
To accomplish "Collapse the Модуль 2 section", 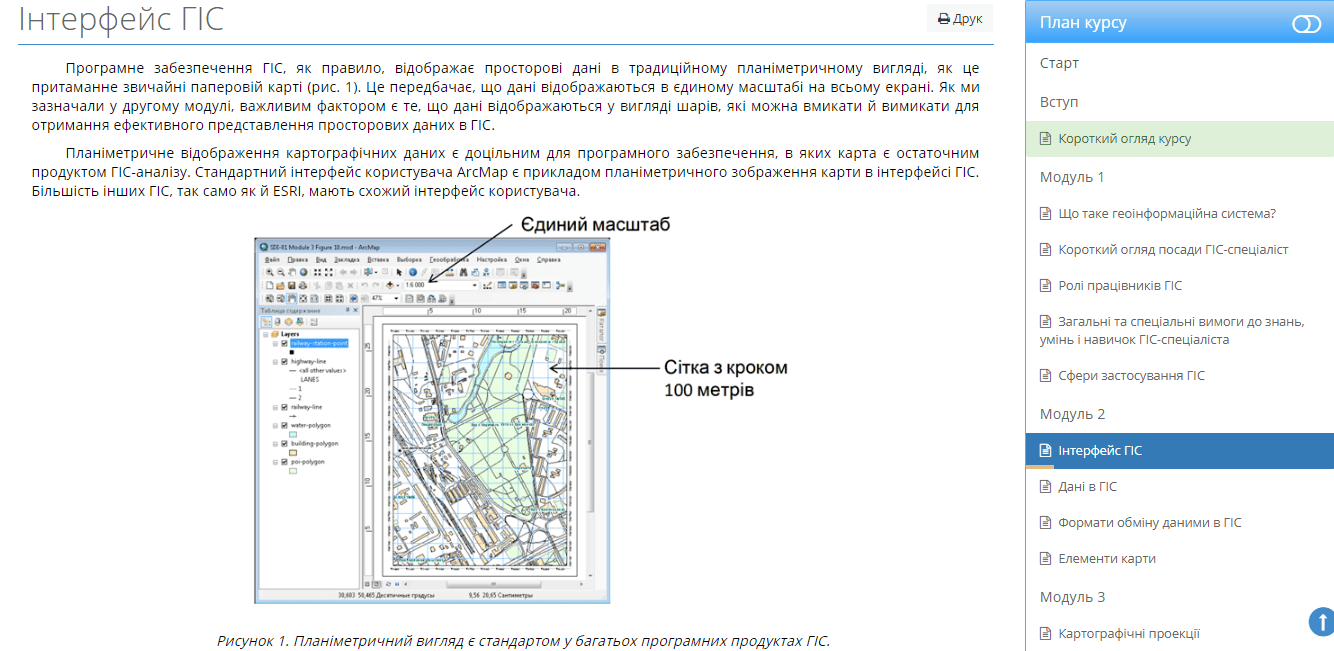I will [x=1072, y=414].
